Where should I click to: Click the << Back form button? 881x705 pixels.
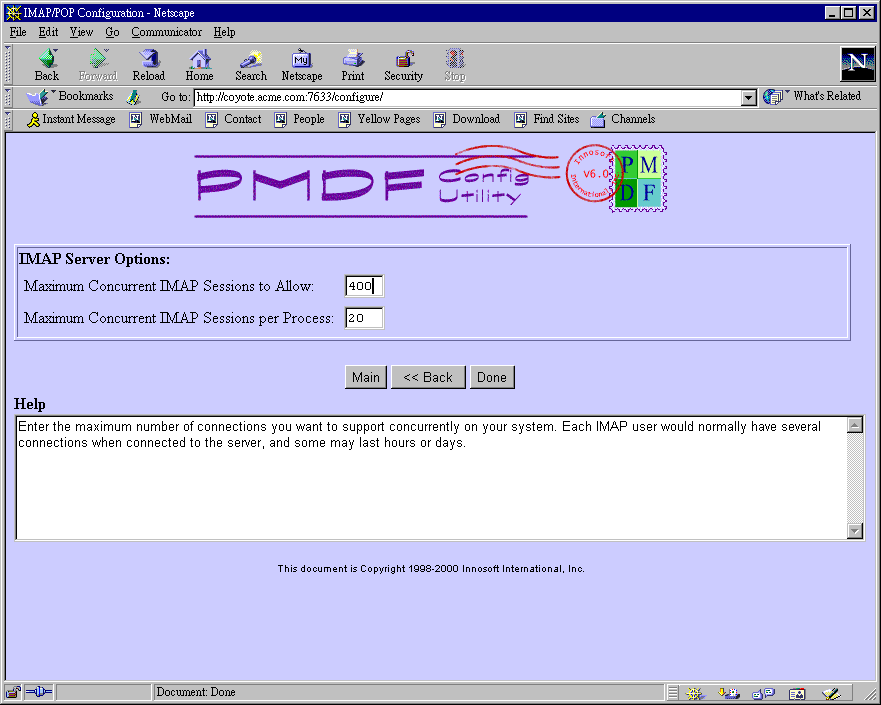click(427, 377)
